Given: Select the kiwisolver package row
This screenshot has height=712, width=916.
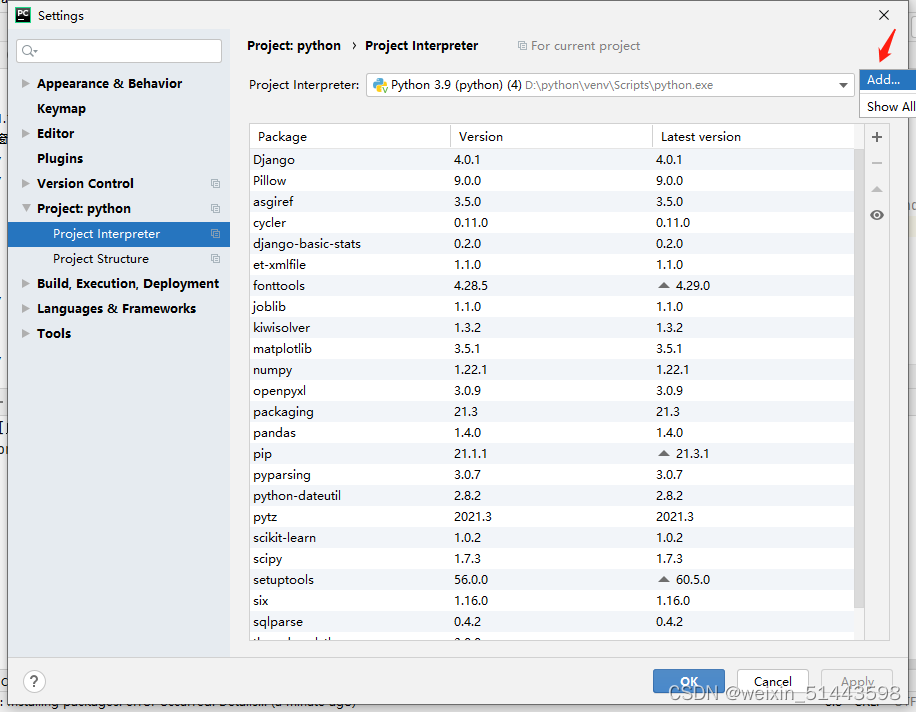Looking at the screenshot, I should coord(551,328).
